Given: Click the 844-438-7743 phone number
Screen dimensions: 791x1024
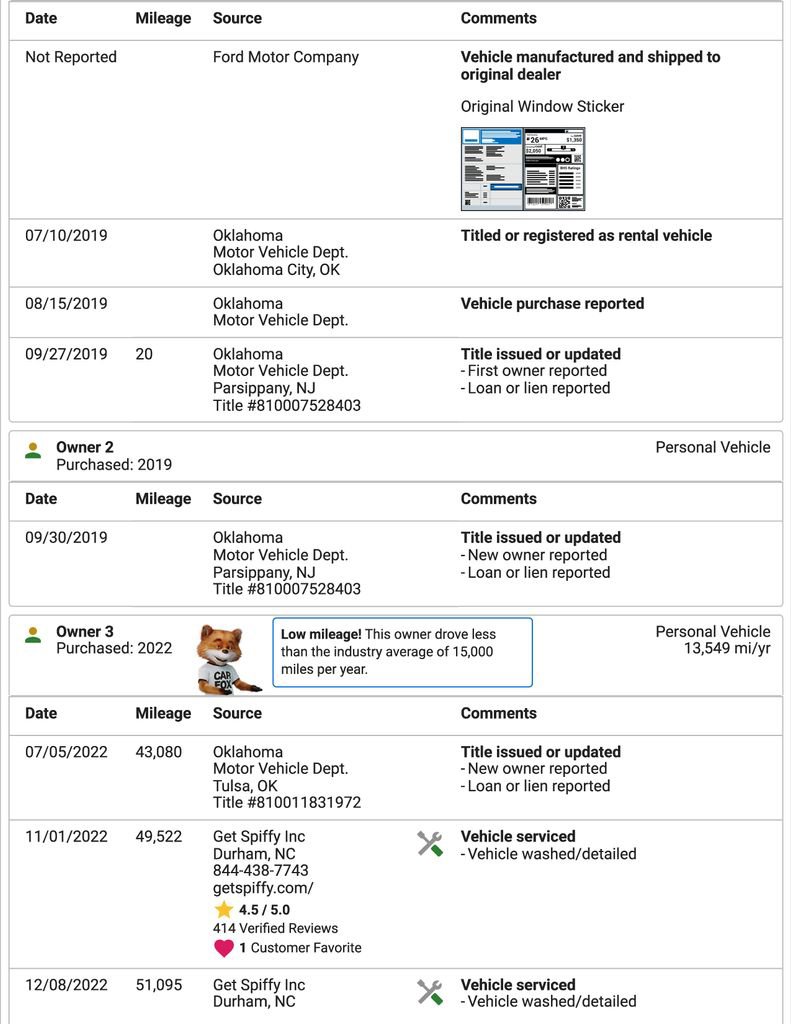Looking at the screenshot, I should (x=261, y=871).
